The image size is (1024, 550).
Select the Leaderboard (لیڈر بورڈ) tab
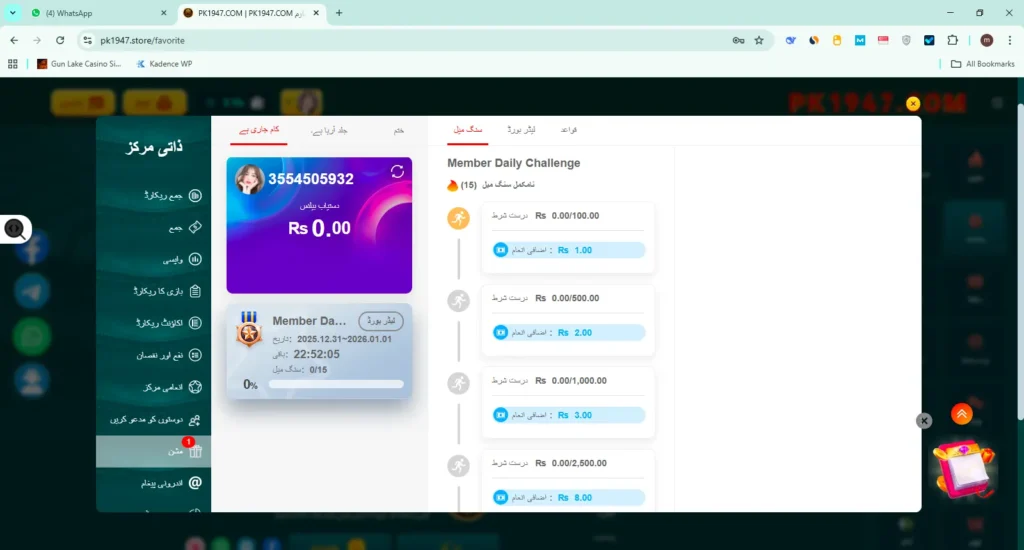click(521, 130)
